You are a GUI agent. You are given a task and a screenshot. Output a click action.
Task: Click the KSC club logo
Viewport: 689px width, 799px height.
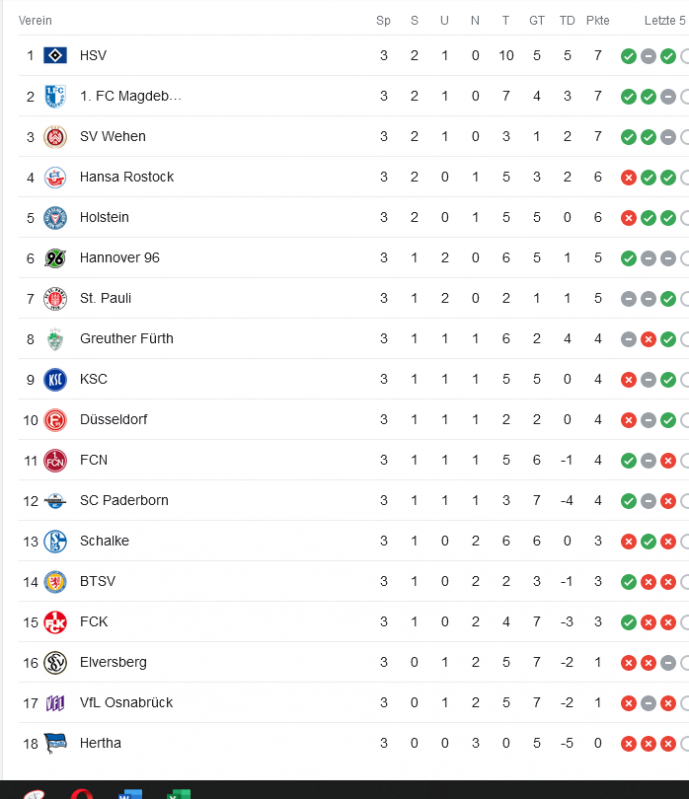(55, 379)
